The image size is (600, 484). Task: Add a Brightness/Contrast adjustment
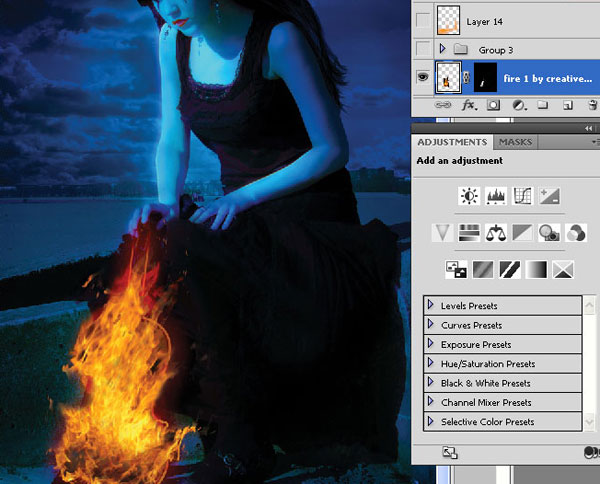[469, 196]
